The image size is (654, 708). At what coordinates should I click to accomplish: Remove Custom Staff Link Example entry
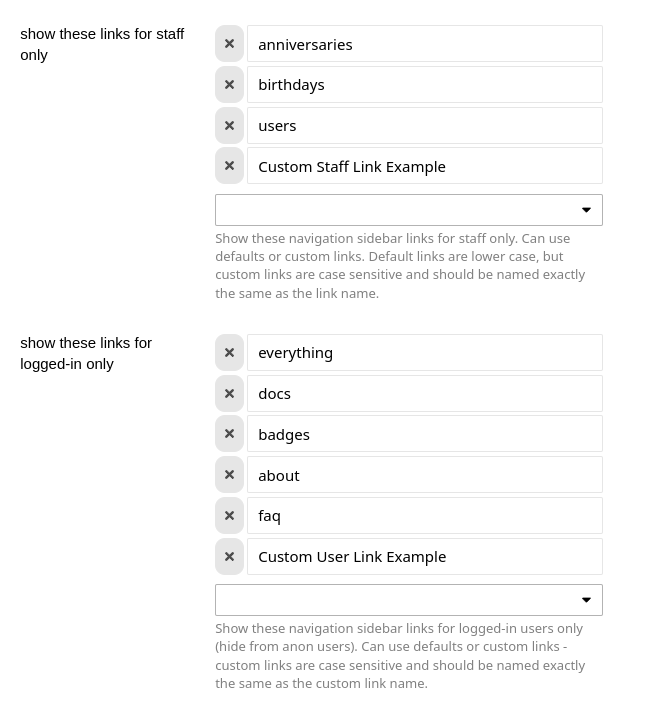229,166
